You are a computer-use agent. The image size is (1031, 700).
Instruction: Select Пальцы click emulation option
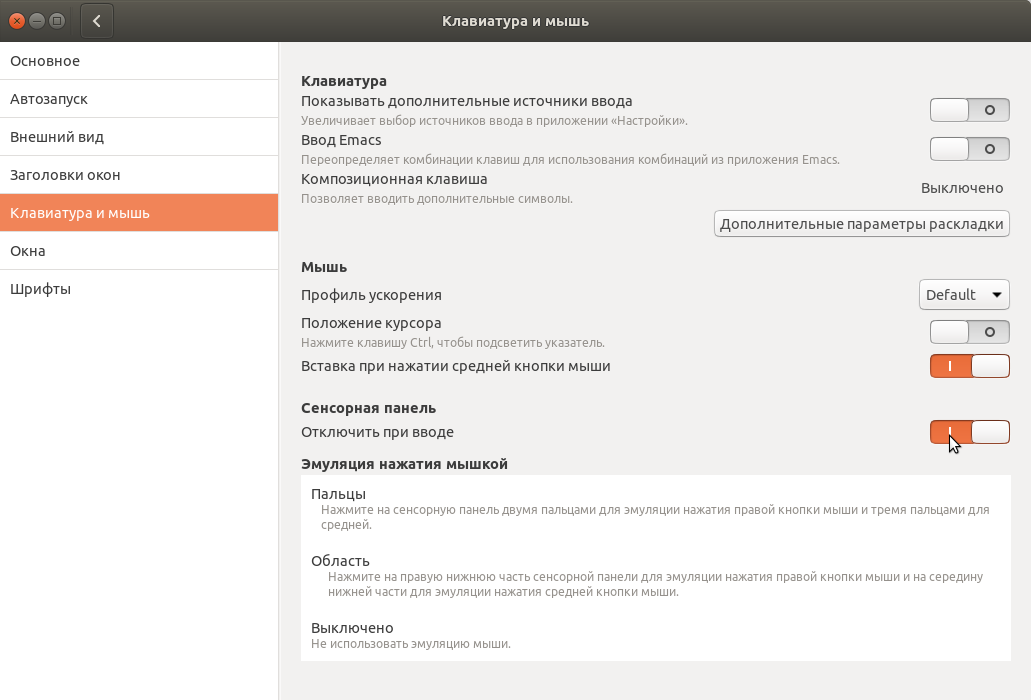click(x=338, y=494)
